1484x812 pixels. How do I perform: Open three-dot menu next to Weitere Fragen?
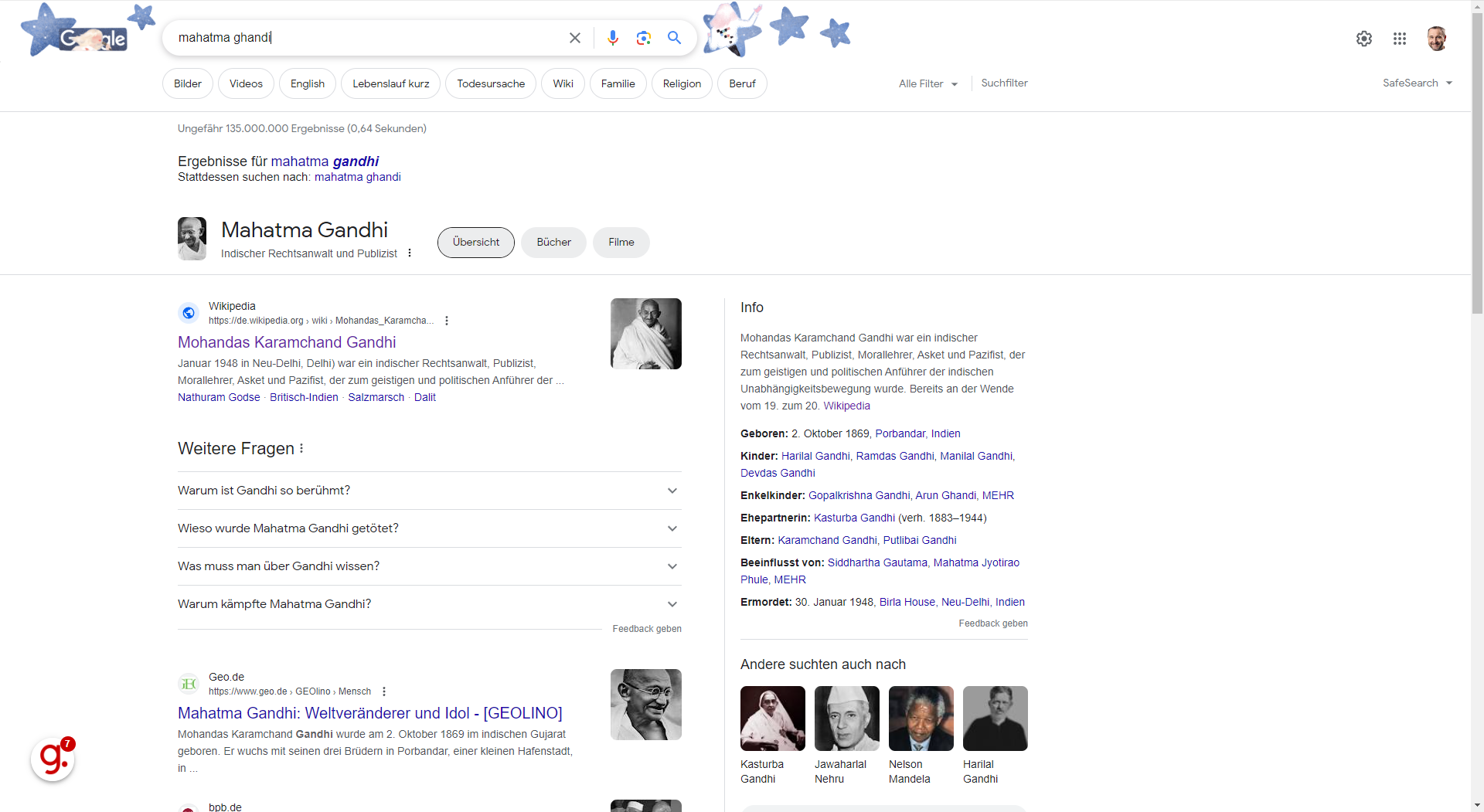click(x=301, y=449)
